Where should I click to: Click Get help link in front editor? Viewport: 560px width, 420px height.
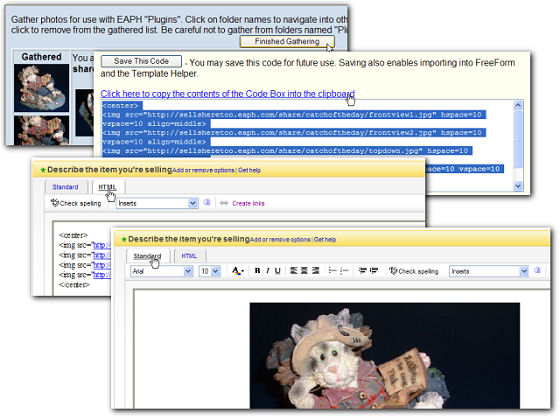(x=325, y=240)
